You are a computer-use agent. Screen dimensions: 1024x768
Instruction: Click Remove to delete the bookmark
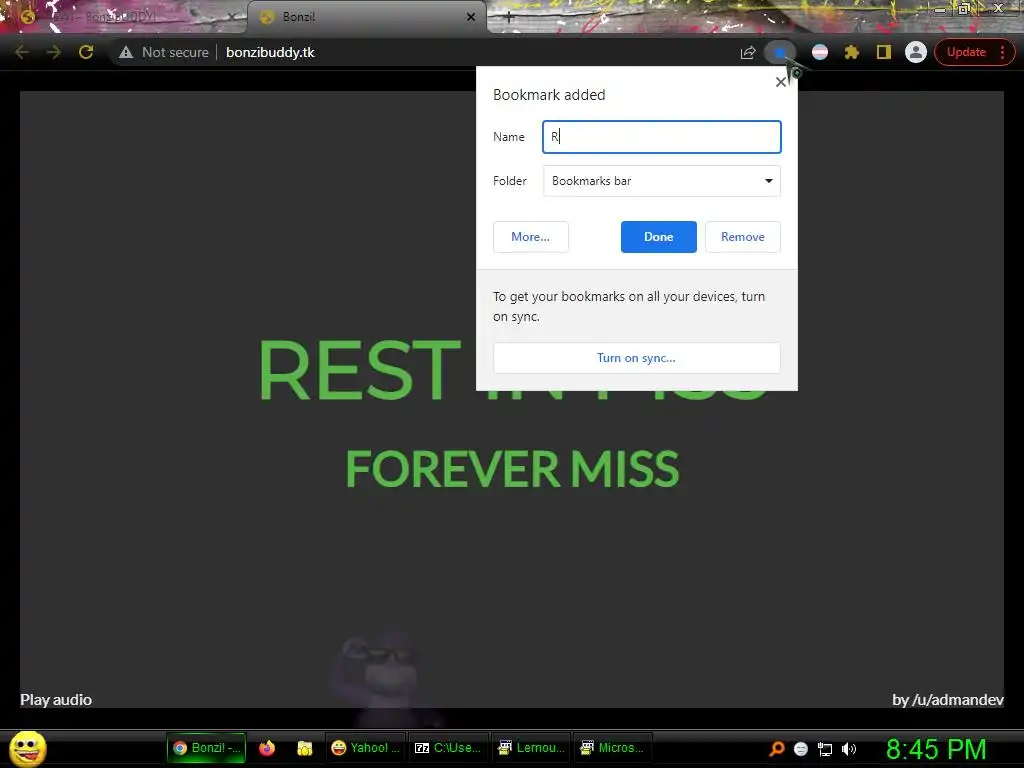pos(743,237)
